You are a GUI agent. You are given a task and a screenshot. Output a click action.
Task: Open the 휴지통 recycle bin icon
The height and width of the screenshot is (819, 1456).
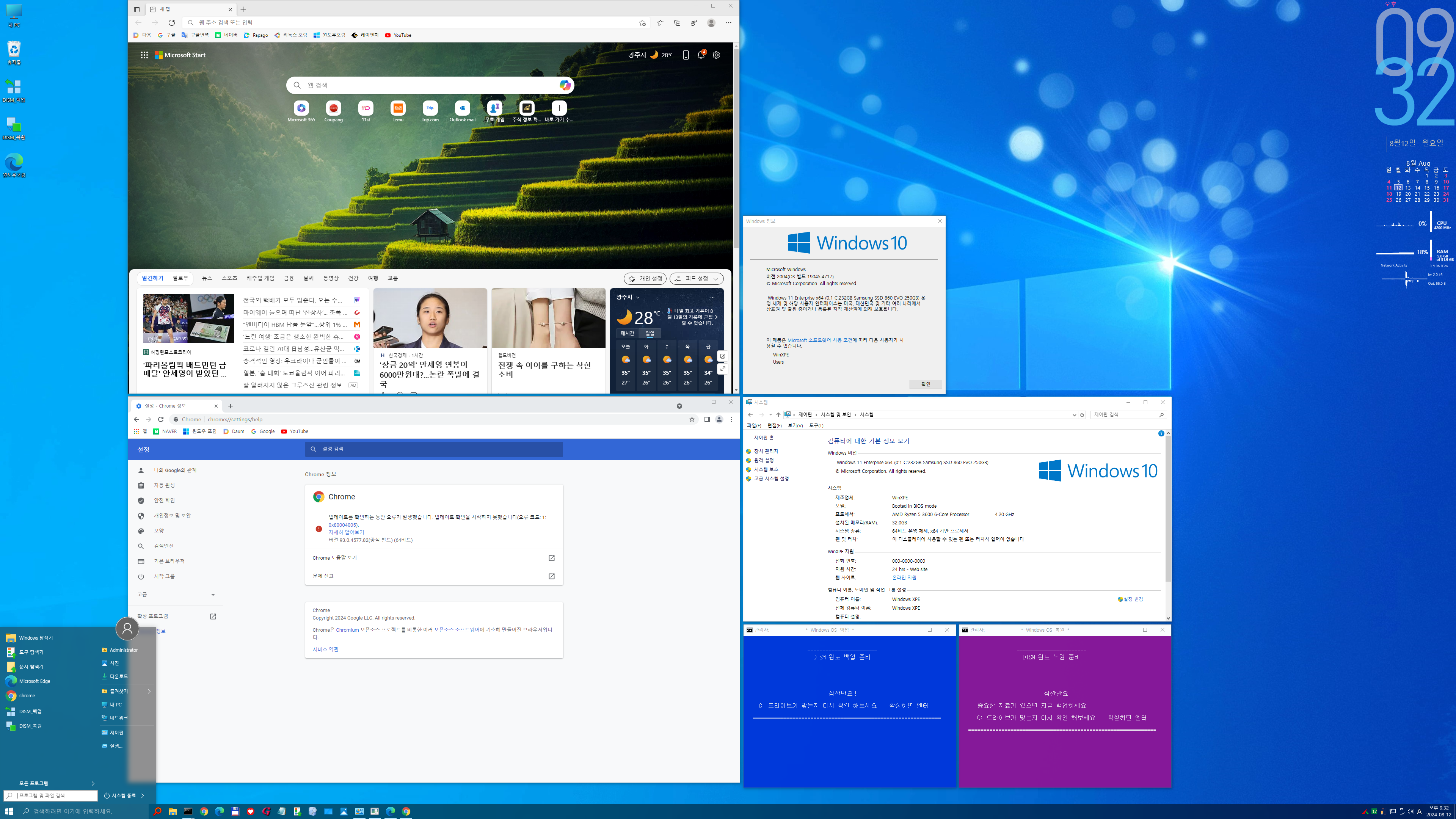click(14, 53)
